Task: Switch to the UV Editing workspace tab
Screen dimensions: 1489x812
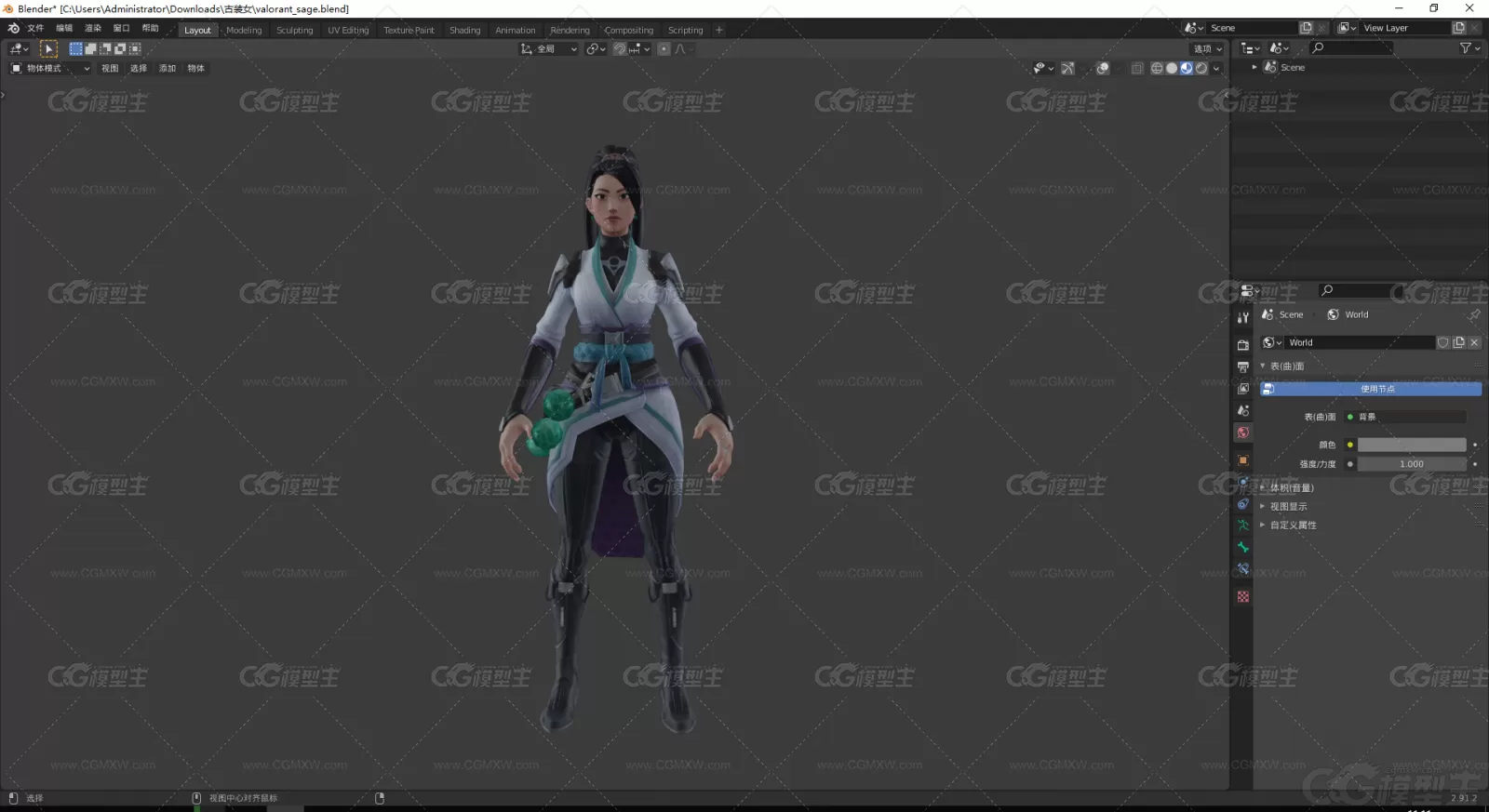Action: pyautogui.click(x=348, y=31)
